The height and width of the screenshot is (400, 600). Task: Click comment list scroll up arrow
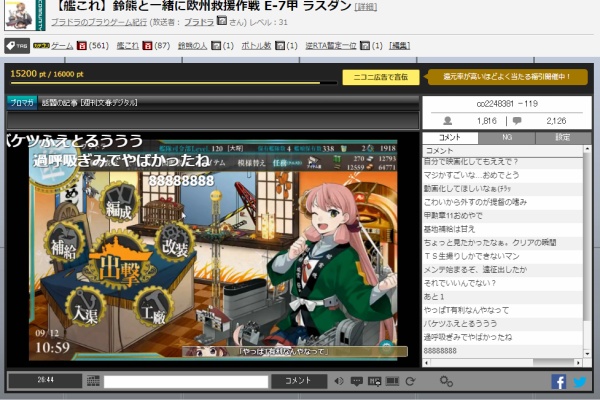coord(587,149)
